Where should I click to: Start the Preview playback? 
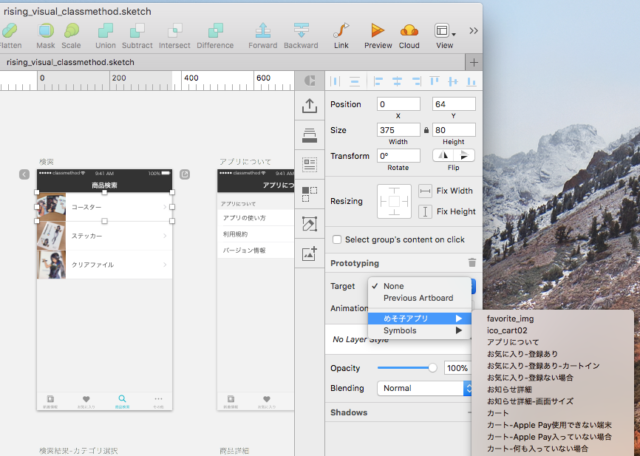coord(378,31)
